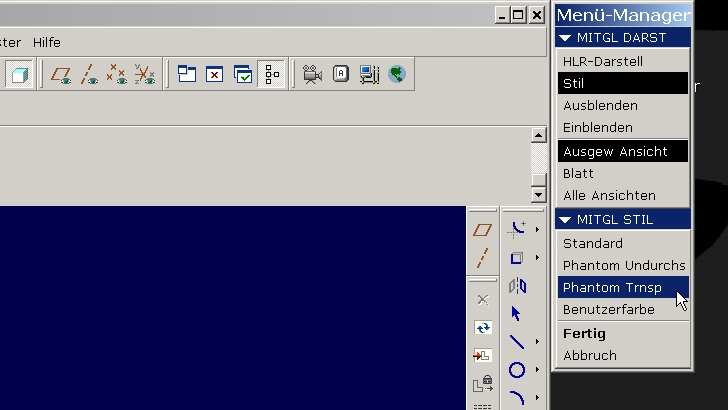Maximize the main window
Image resolution: width=728 pixels, height=410 pixels.
coord(519,15)
